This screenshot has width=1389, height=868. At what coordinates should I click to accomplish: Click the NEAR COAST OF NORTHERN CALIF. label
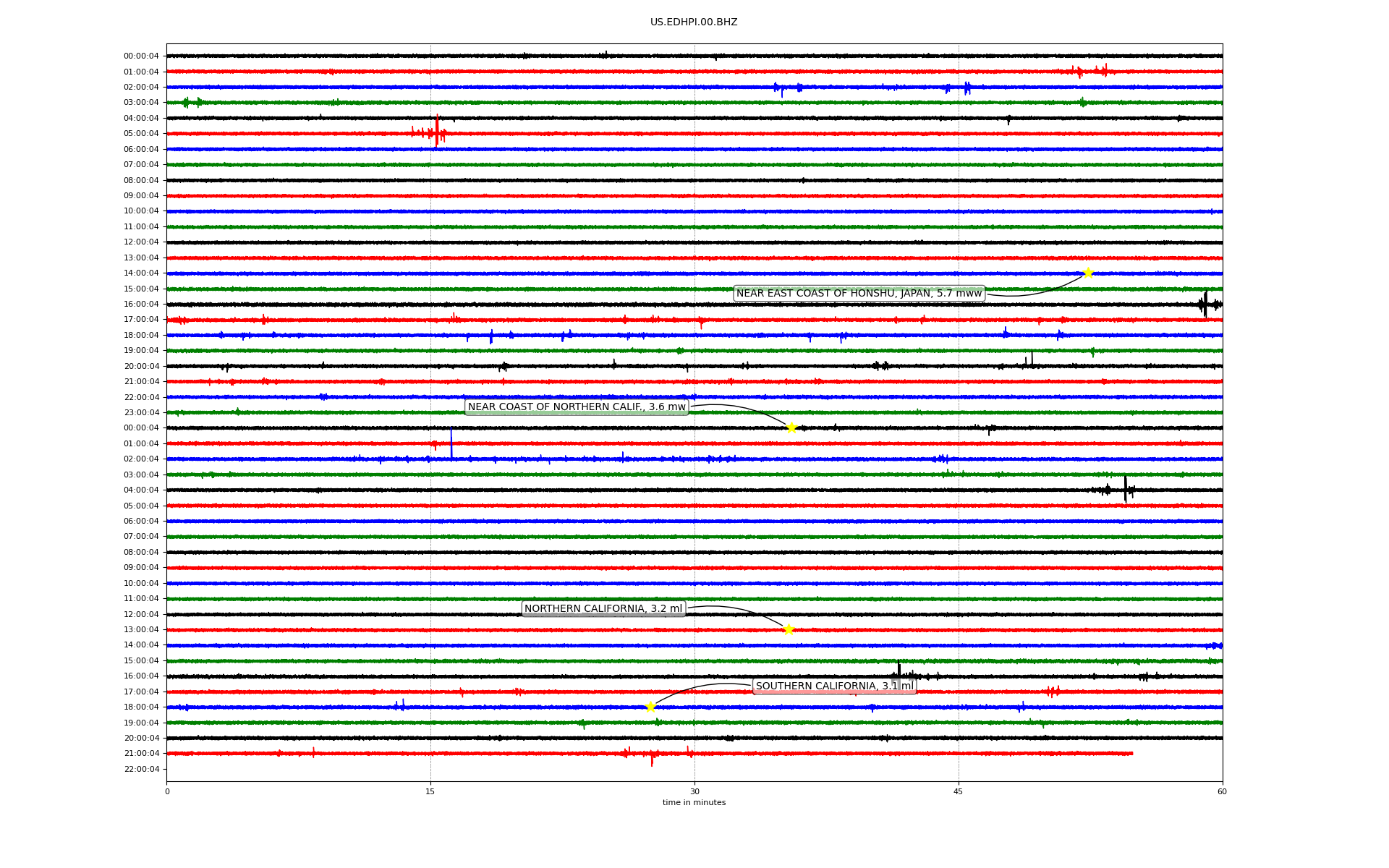point(576,407)
